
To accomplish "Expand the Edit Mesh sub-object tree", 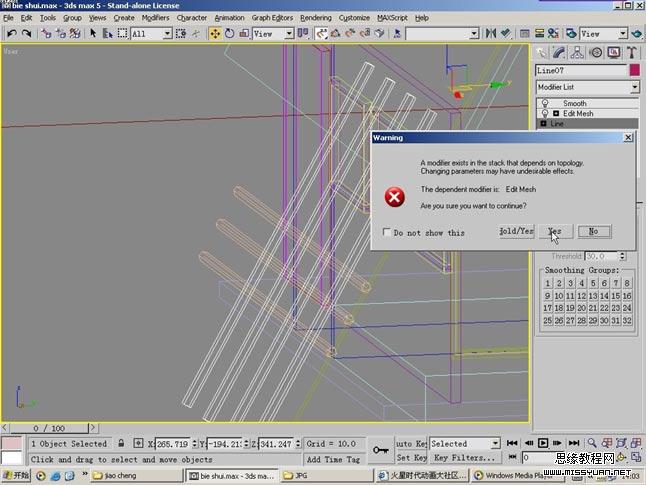I will (556, 113).
